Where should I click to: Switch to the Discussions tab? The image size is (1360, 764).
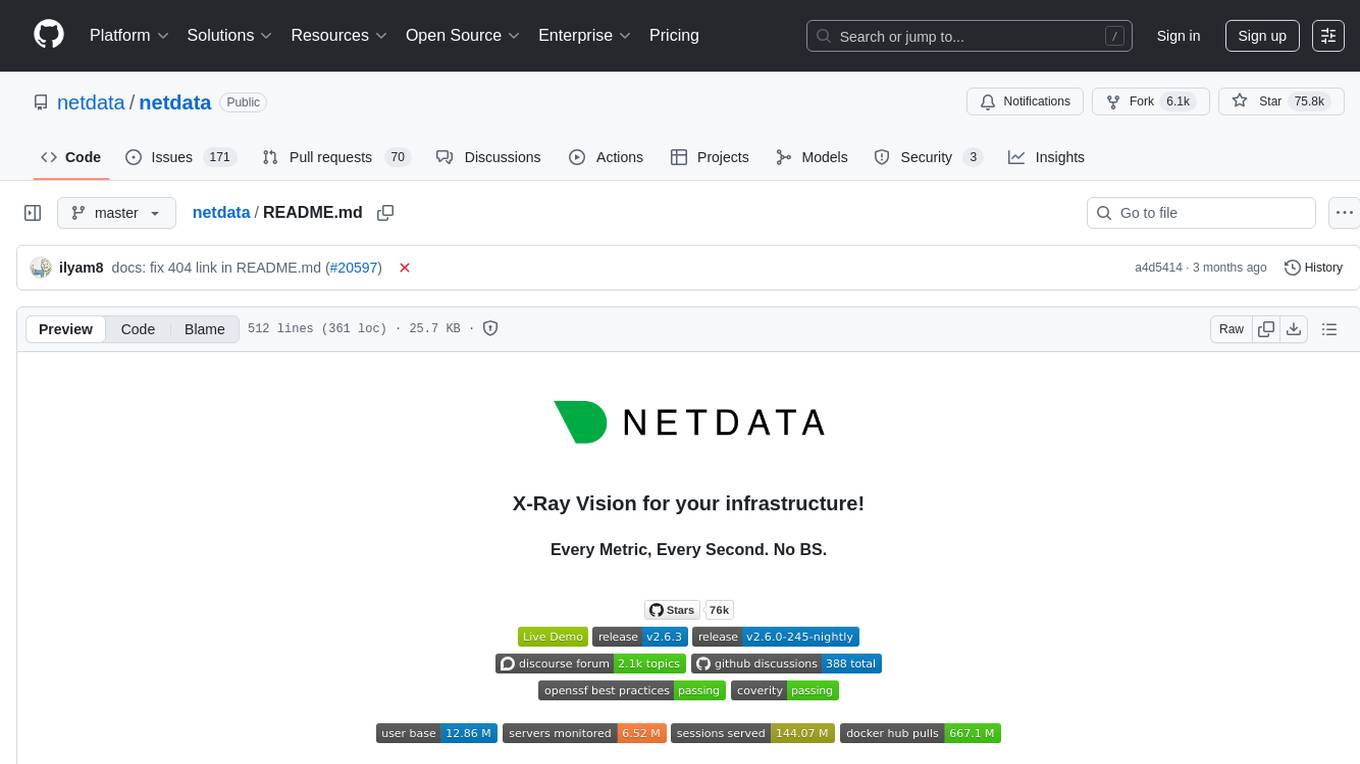tap(489, 157)
